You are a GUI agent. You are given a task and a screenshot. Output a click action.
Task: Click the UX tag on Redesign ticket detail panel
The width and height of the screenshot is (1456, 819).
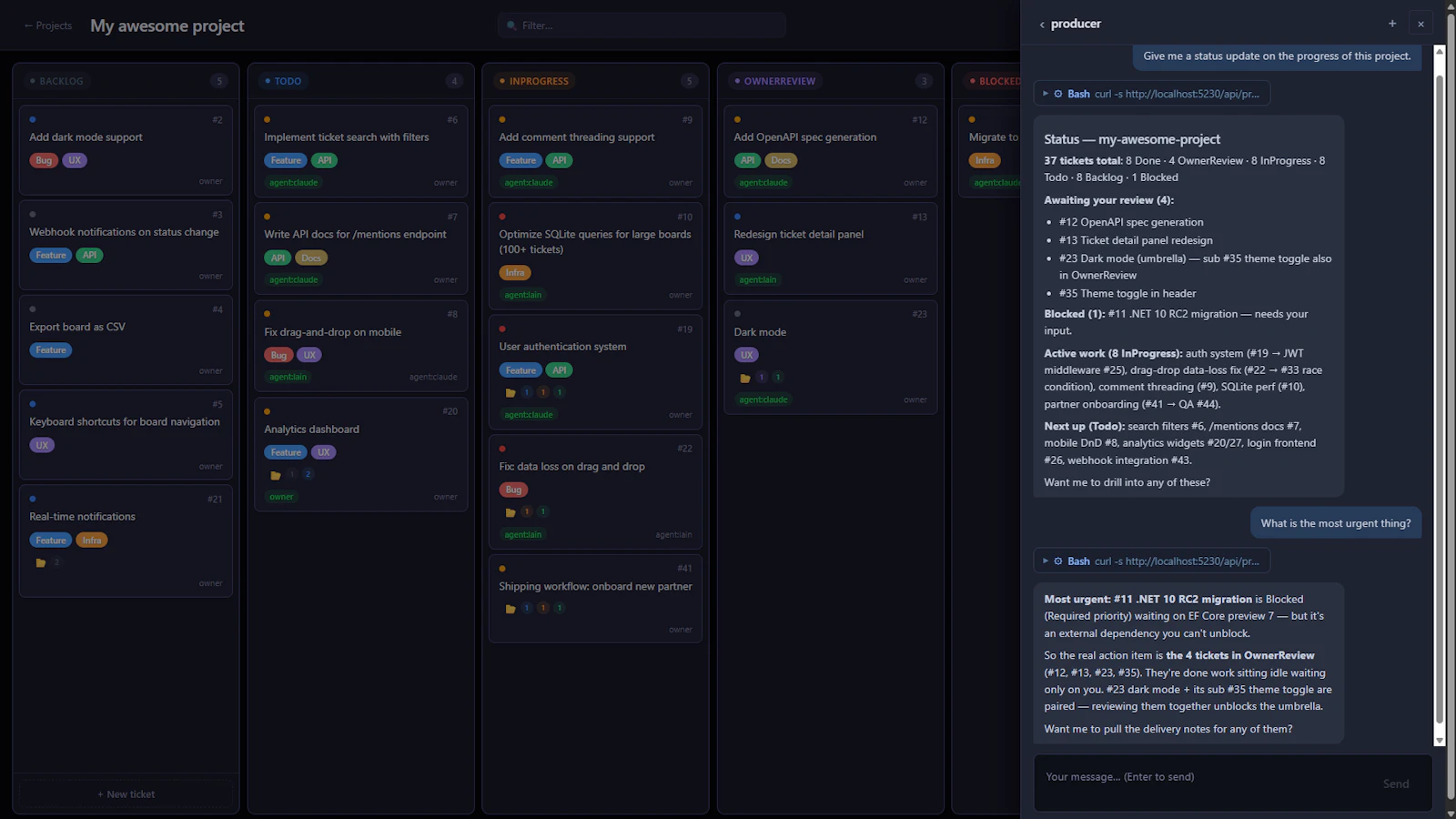[746, 258]
